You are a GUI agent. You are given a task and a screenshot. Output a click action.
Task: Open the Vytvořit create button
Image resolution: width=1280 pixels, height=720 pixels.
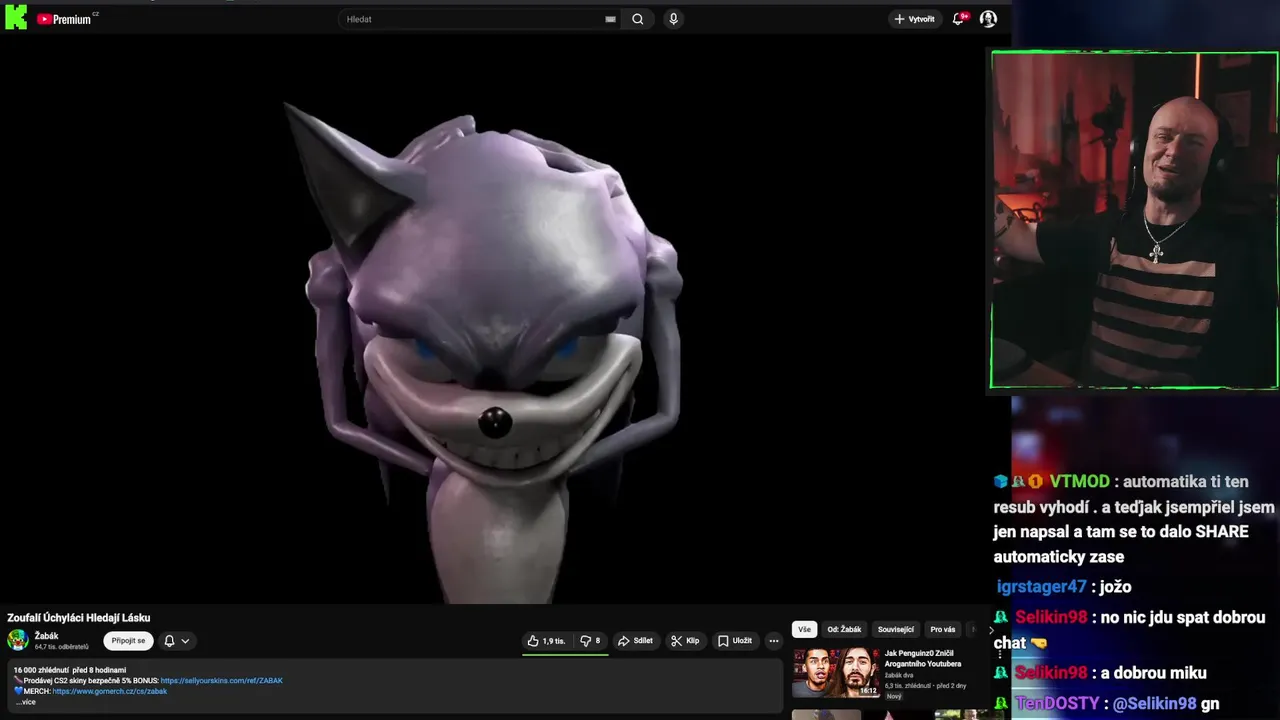tap(914, 19)
